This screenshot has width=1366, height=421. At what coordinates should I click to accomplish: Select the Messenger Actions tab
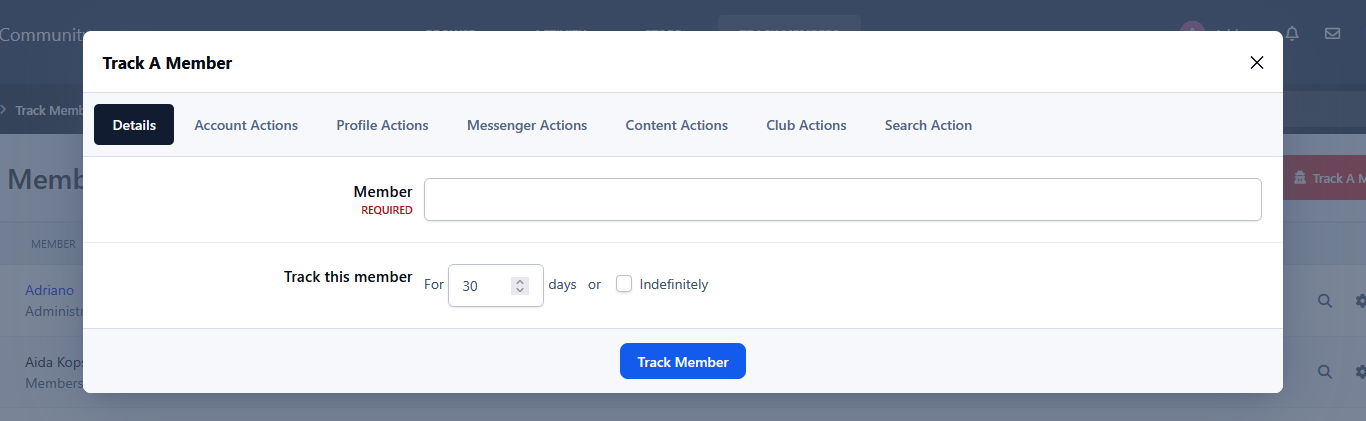pyautogui.click(x=527, y=125)
